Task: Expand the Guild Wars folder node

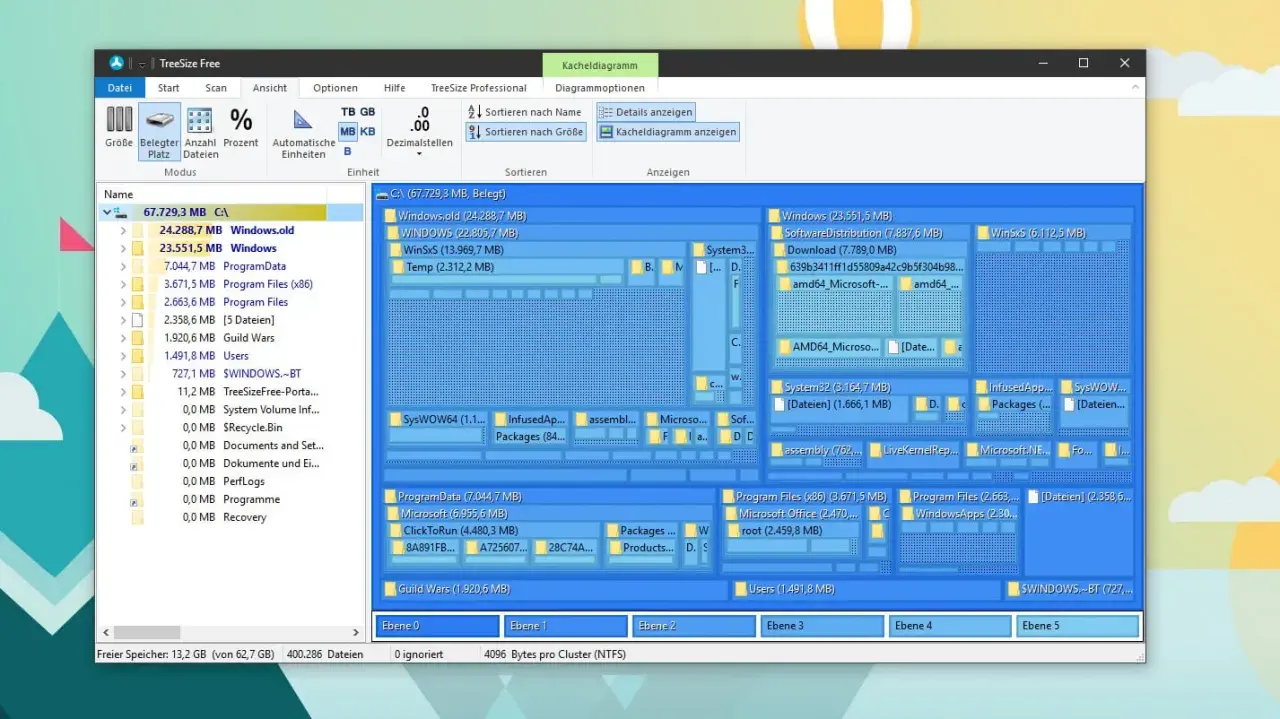Action: tap(123, 338)
